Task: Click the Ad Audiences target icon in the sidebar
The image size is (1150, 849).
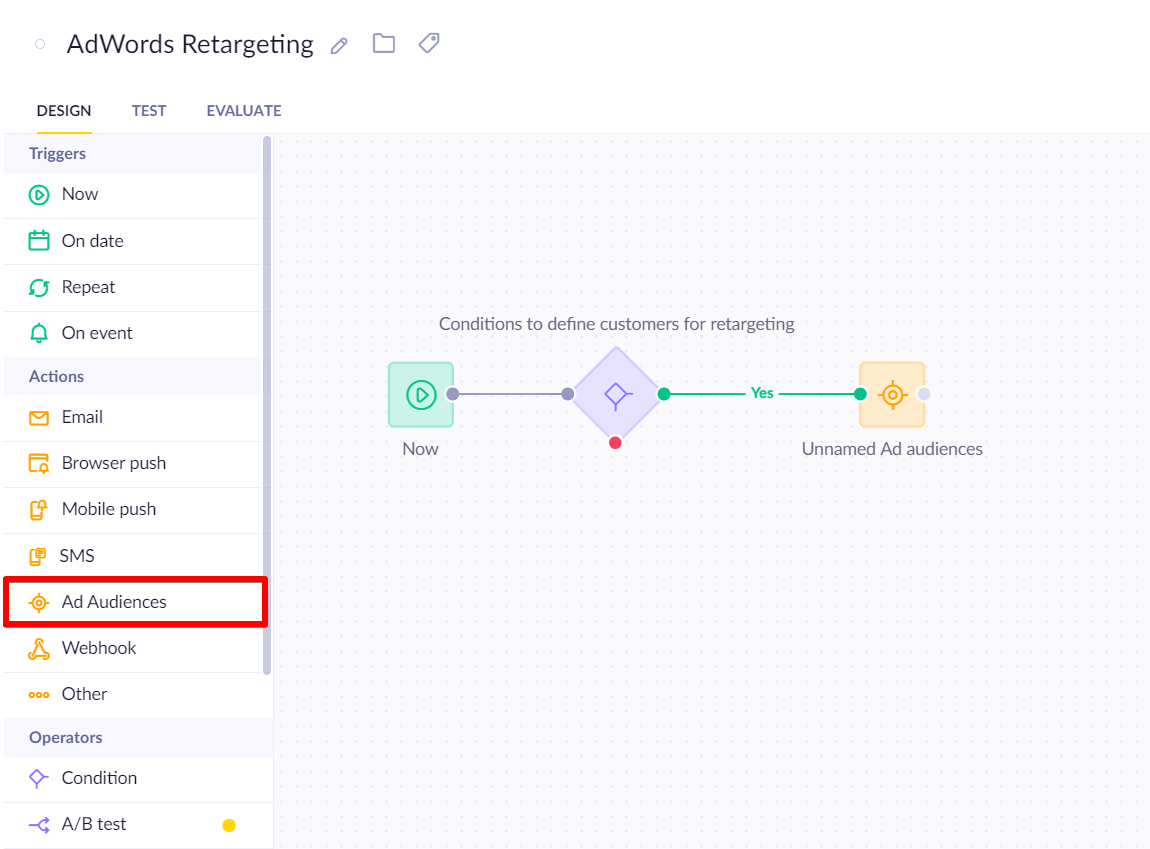Action: click(39, 603)
